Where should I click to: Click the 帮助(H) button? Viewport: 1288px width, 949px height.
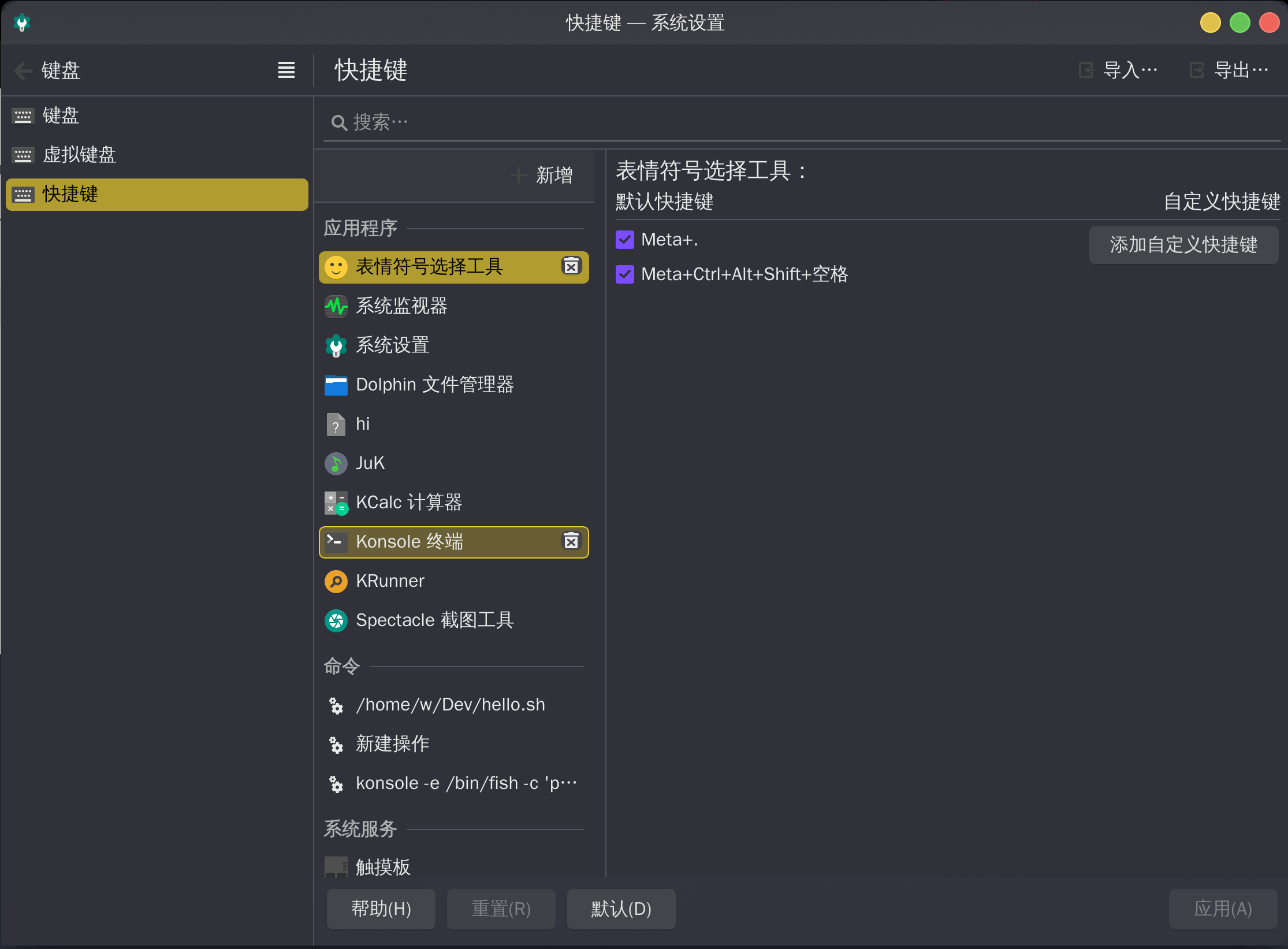(381, 909)
